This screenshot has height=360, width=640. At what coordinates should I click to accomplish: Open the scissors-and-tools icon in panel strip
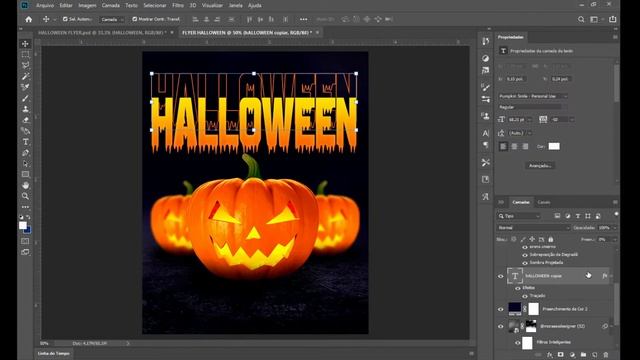(x=485, y=162)
